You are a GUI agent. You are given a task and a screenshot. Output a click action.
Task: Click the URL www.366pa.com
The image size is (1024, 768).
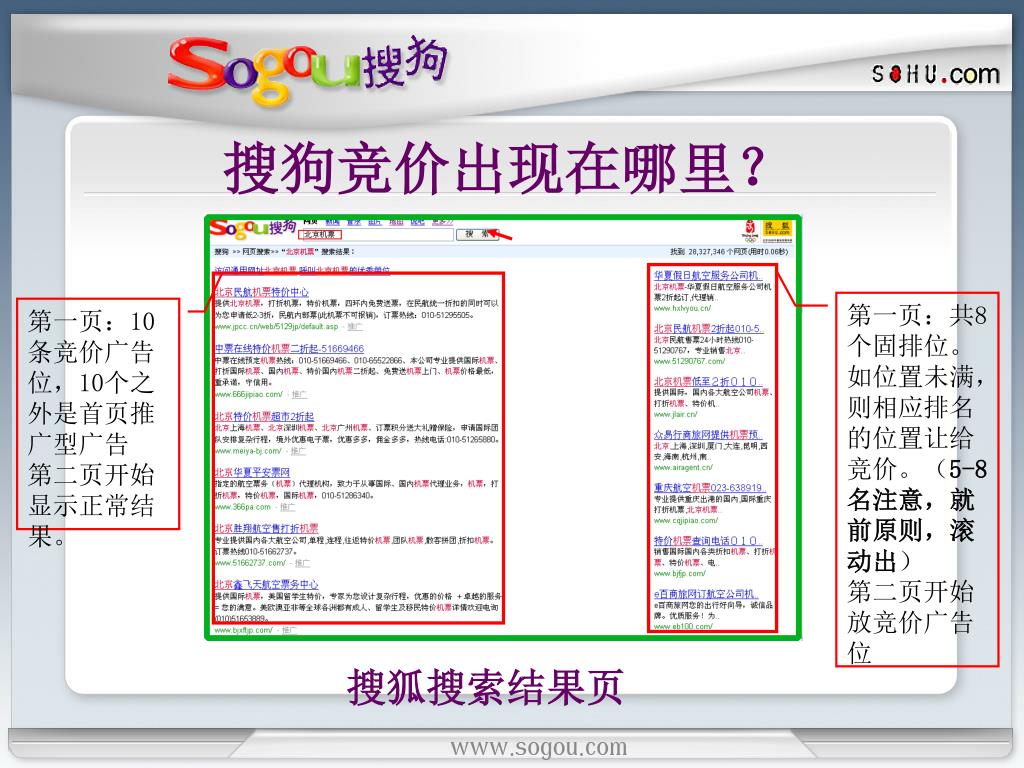pos(242,507)
